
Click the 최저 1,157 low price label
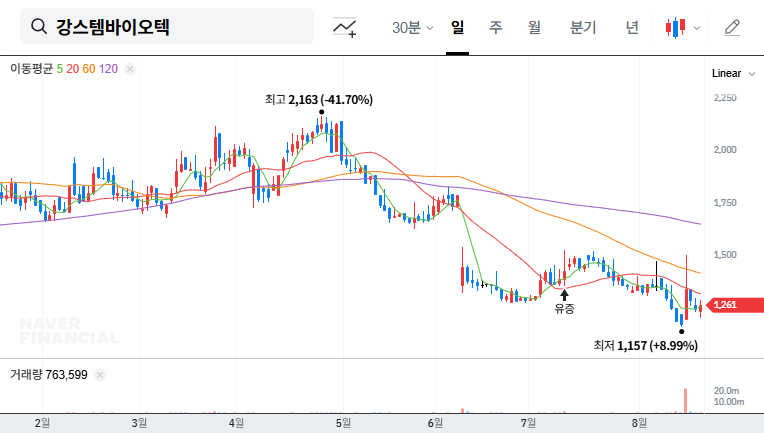[x=645, y=345]
